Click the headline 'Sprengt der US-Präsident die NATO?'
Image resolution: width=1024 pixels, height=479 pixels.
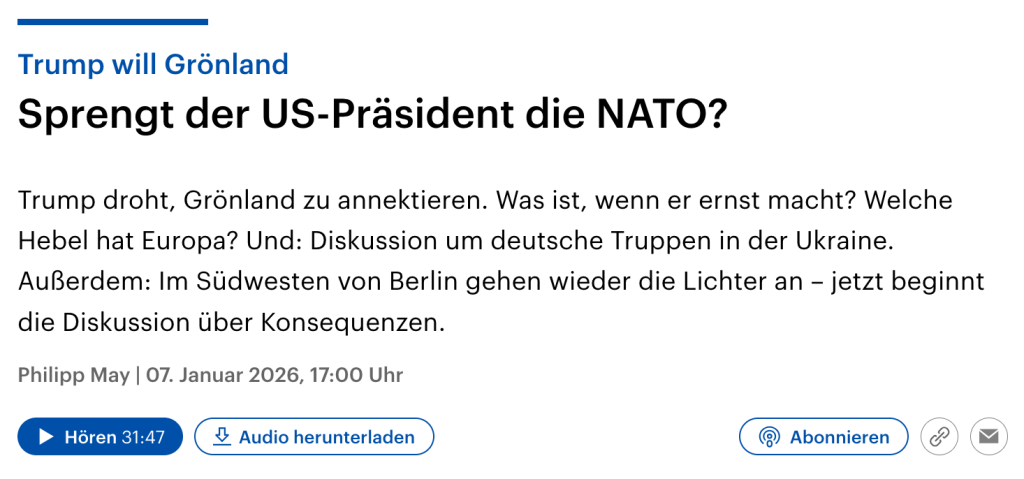coord(372,117)
